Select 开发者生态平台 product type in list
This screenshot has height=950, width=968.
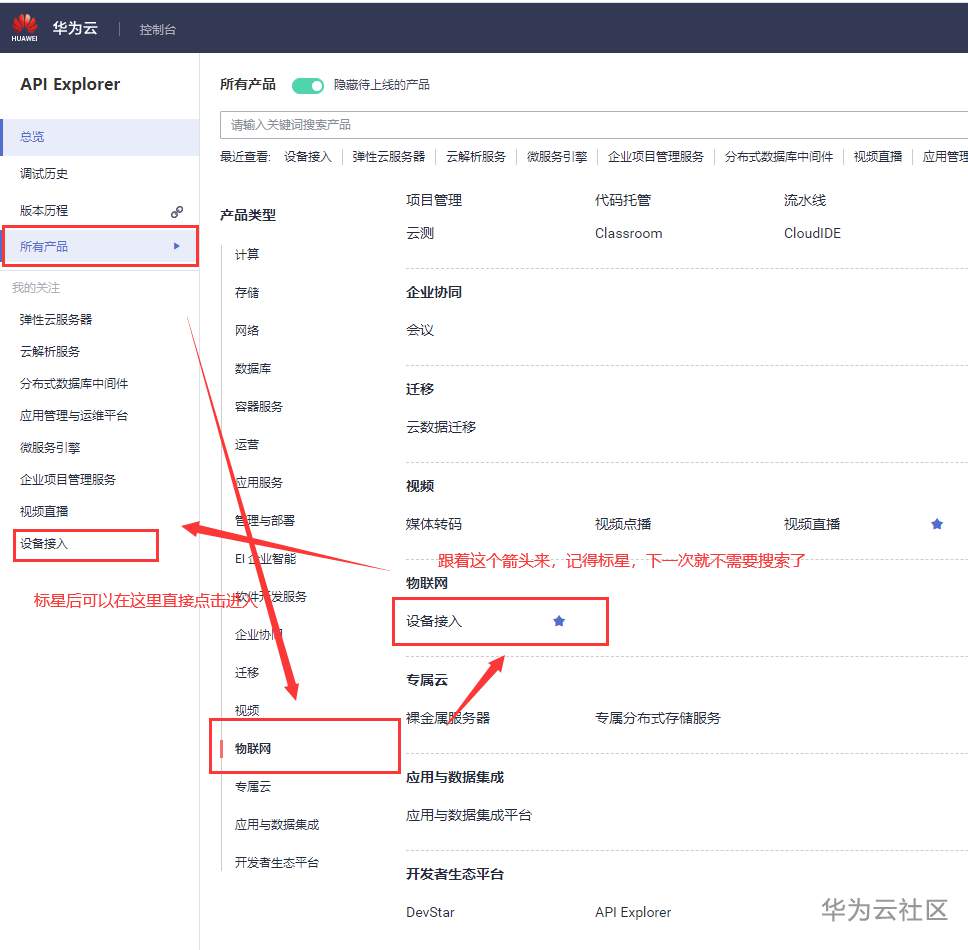pyautogui.click(x=277, y=862)
